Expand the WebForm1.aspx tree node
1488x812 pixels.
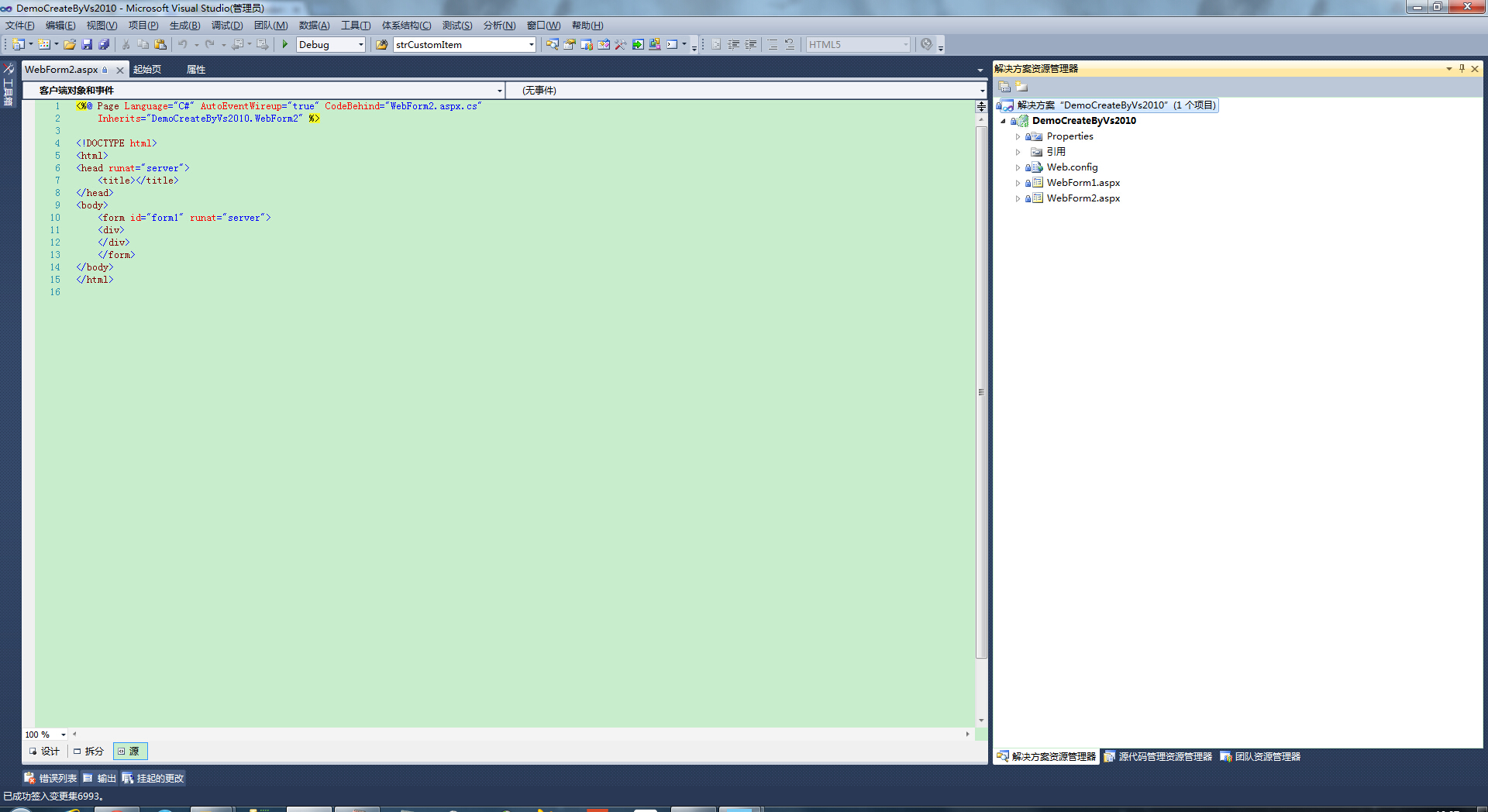(x=1018, y=183)
